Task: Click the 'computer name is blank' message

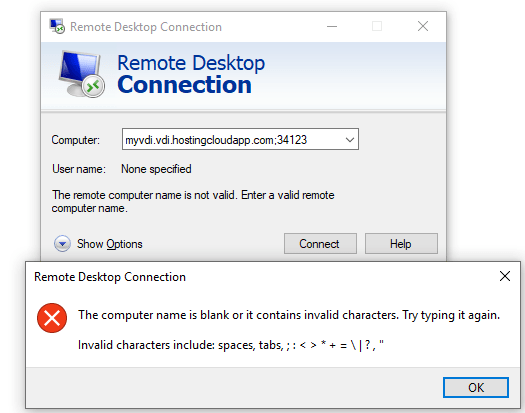Action: coord(289,315)
